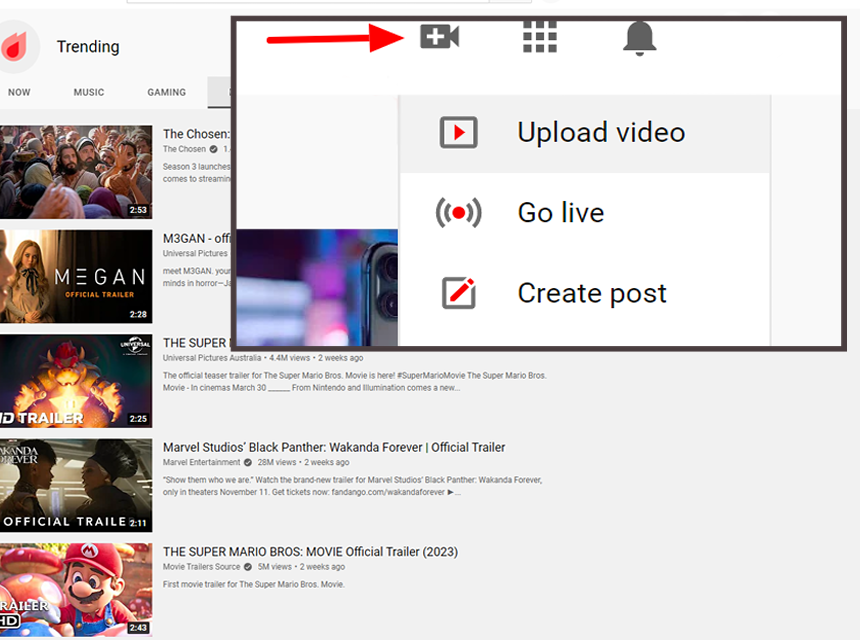The height and width of the screenshot is (640, 860).
Task: Open the Wakanda Forever trailer thumbnail
Action: coord(76,485)
